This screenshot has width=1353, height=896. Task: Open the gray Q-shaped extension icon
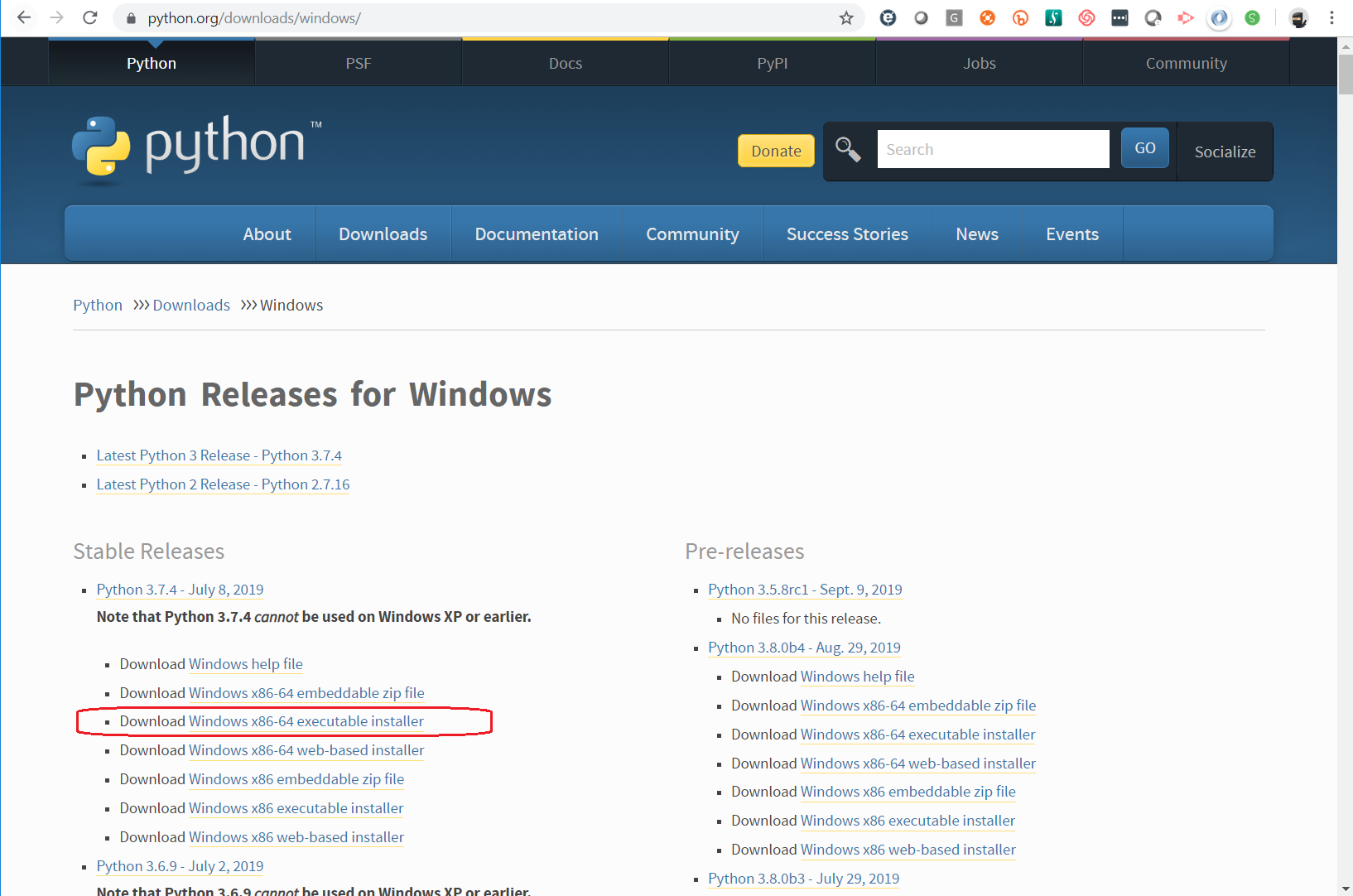coord(1153,17)
